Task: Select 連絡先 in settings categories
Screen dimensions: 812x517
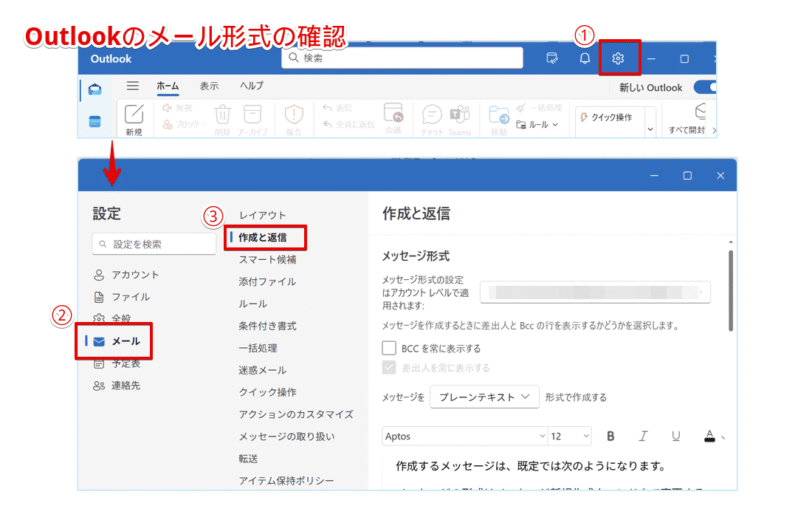Action: pyautogui.click(x=117, y=385)
